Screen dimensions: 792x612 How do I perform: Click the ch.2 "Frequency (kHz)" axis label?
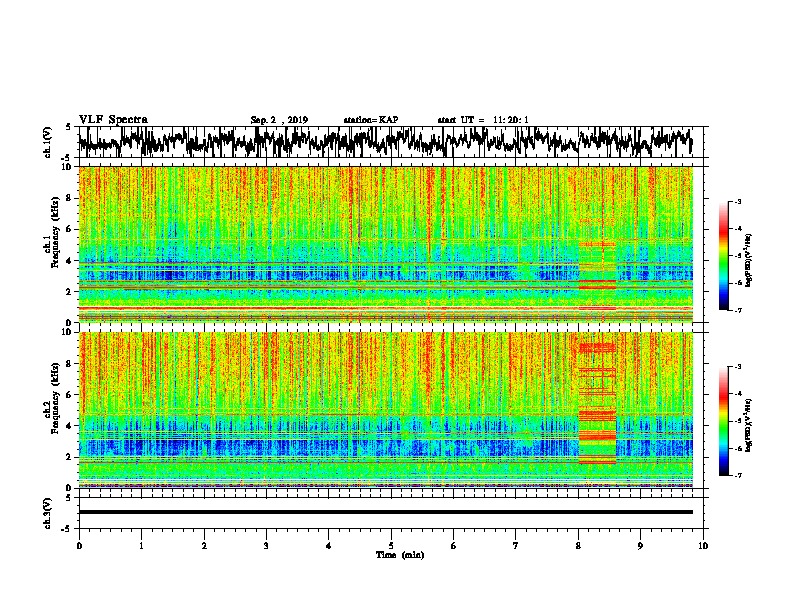(55, 398)
